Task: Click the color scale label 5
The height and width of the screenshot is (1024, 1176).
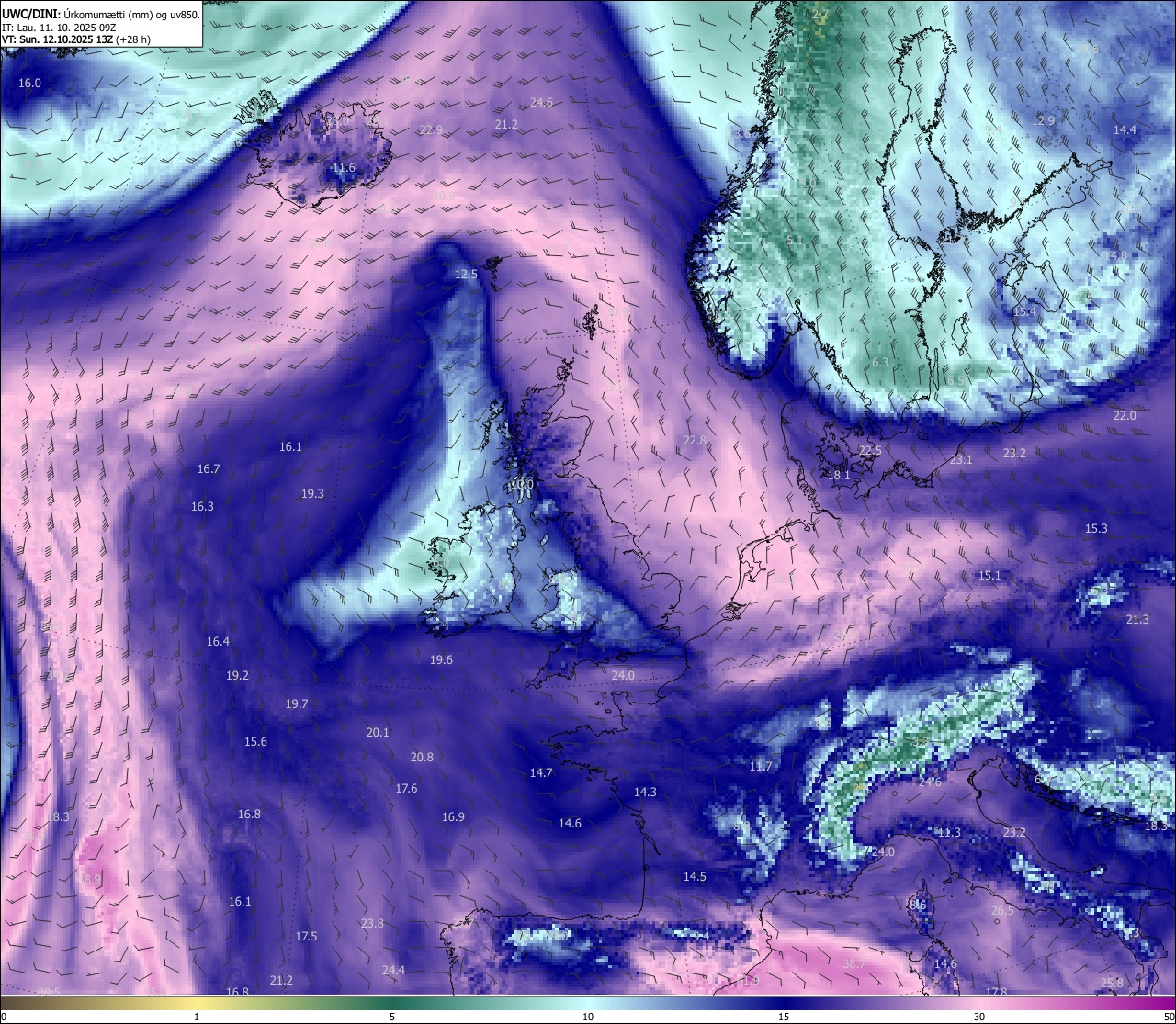Action: [392, 1017]
